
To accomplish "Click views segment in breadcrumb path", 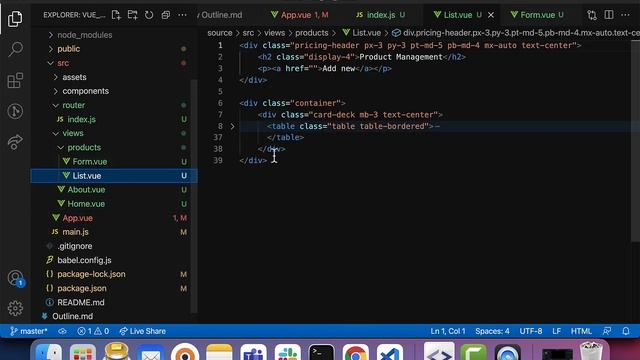I will [274, 33].
